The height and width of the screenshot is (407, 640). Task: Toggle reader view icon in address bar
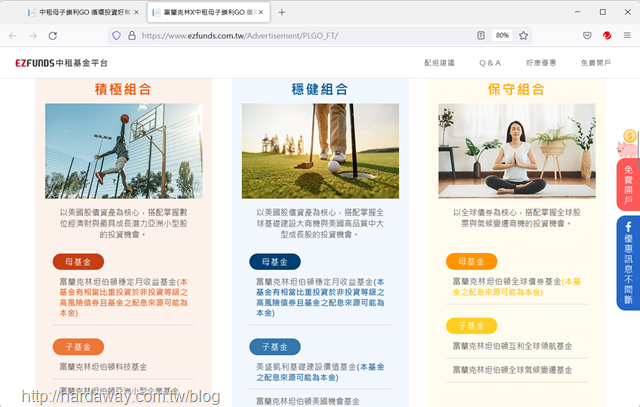pos(481,36)
